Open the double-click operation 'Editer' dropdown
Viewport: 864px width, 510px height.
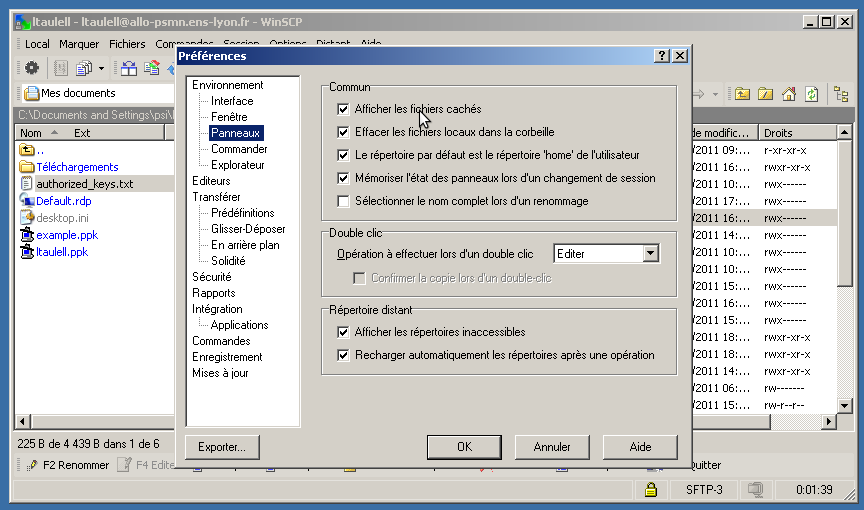[651, 253]
